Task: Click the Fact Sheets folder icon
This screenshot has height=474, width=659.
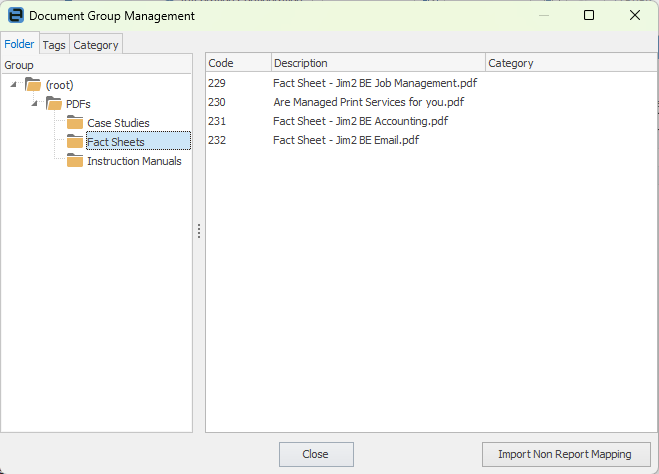Action: pos(75,142)
